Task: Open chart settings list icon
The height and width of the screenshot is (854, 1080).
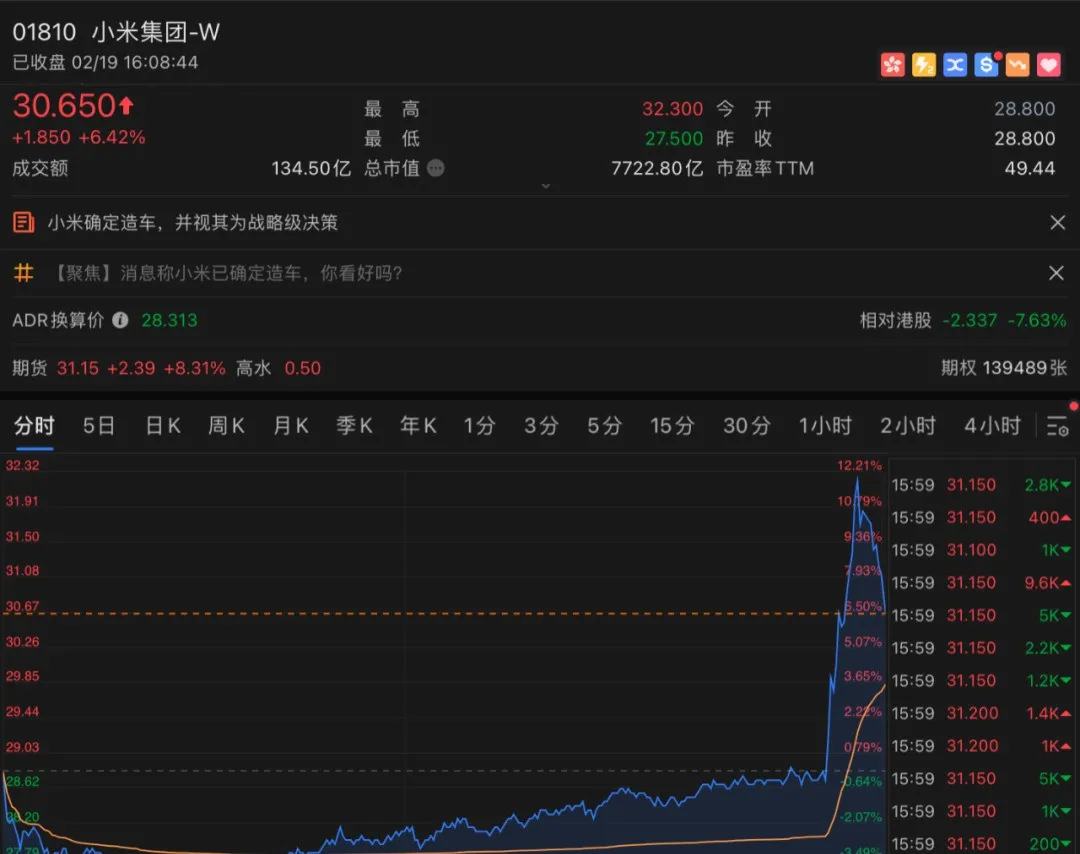Action: 1057,426
